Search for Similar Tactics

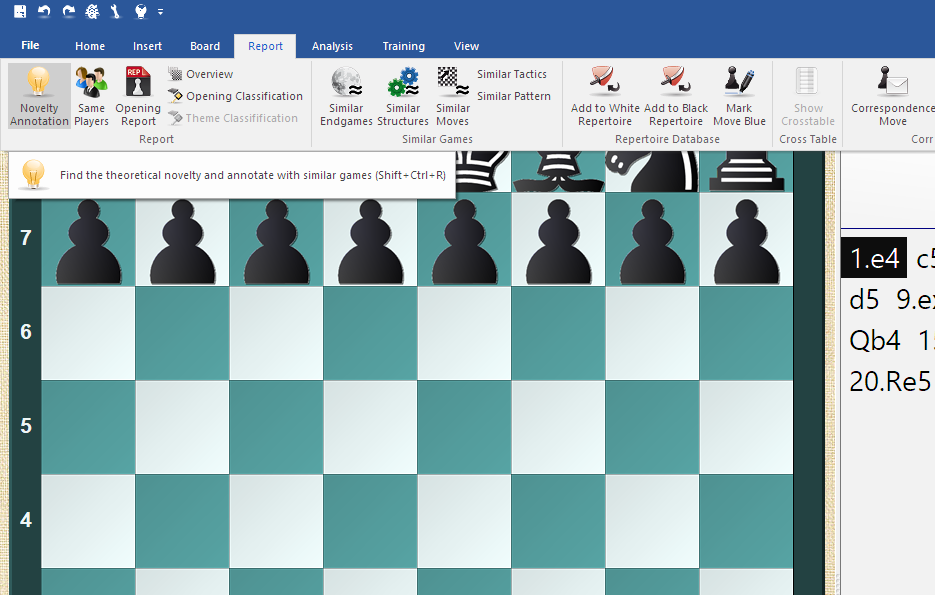click(513, 73)
